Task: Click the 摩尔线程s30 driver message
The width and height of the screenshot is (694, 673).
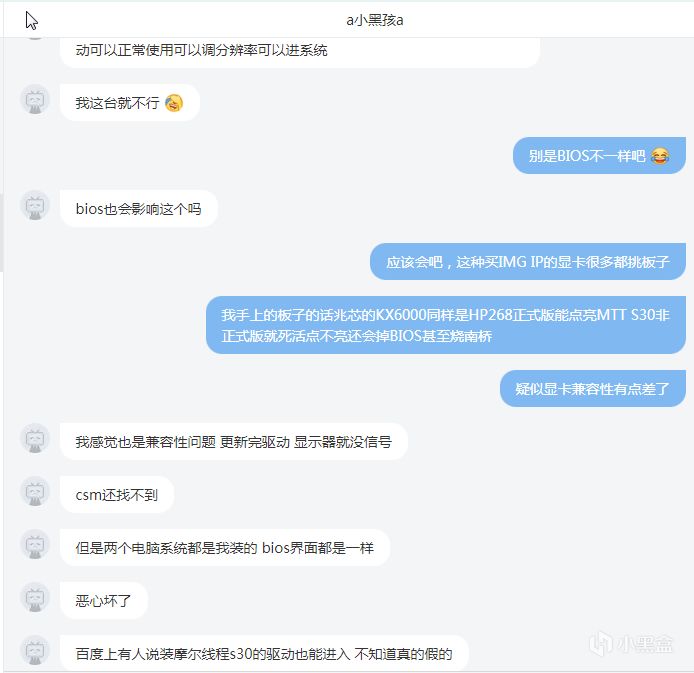Action: [x=264, y=654]
